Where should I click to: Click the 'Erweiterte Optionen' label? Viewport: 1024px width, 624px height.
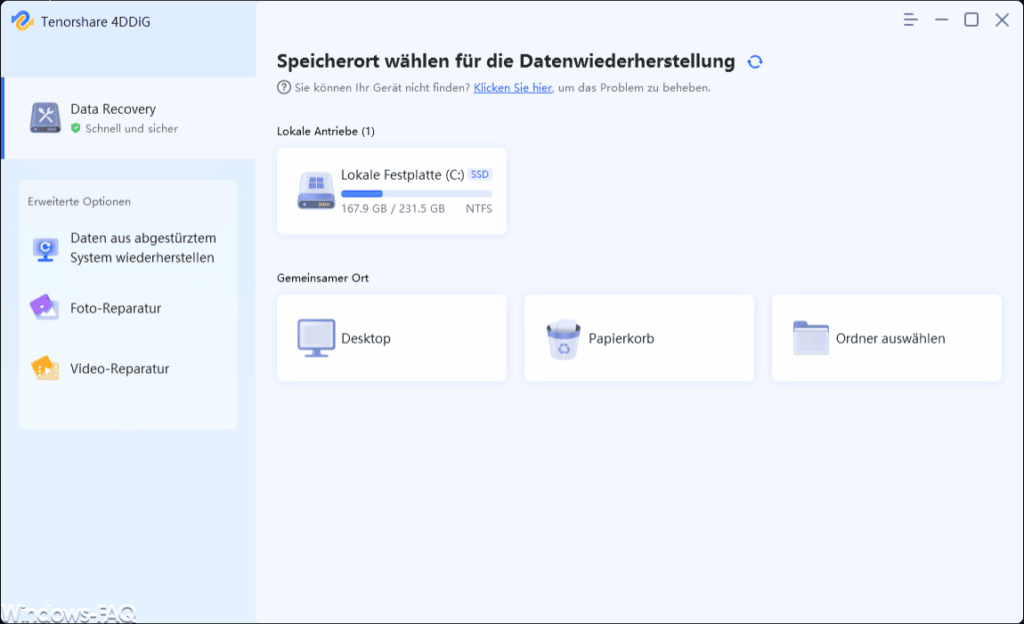click(79, 202)
